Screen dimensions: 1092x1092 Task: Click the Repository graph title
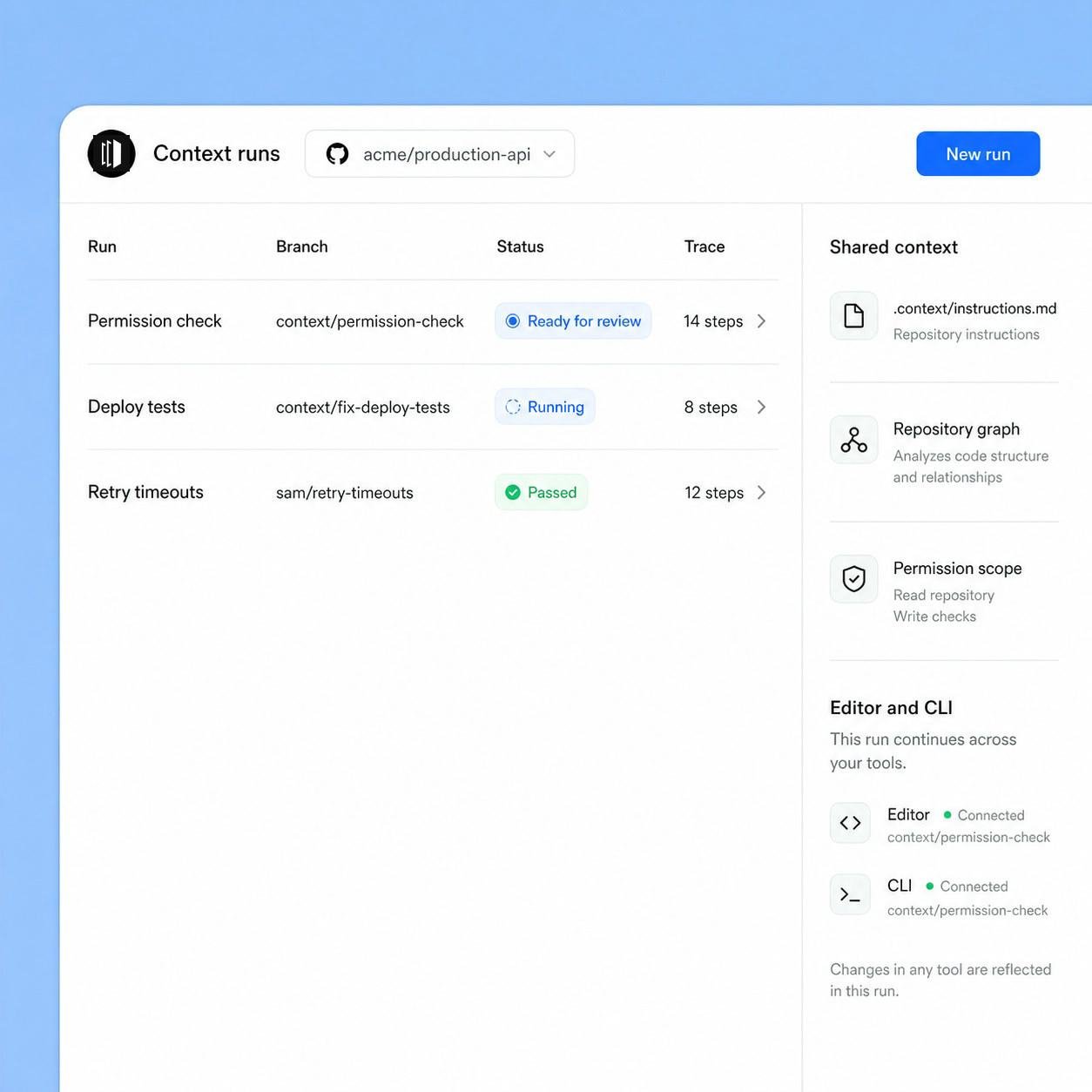(956, 429)
